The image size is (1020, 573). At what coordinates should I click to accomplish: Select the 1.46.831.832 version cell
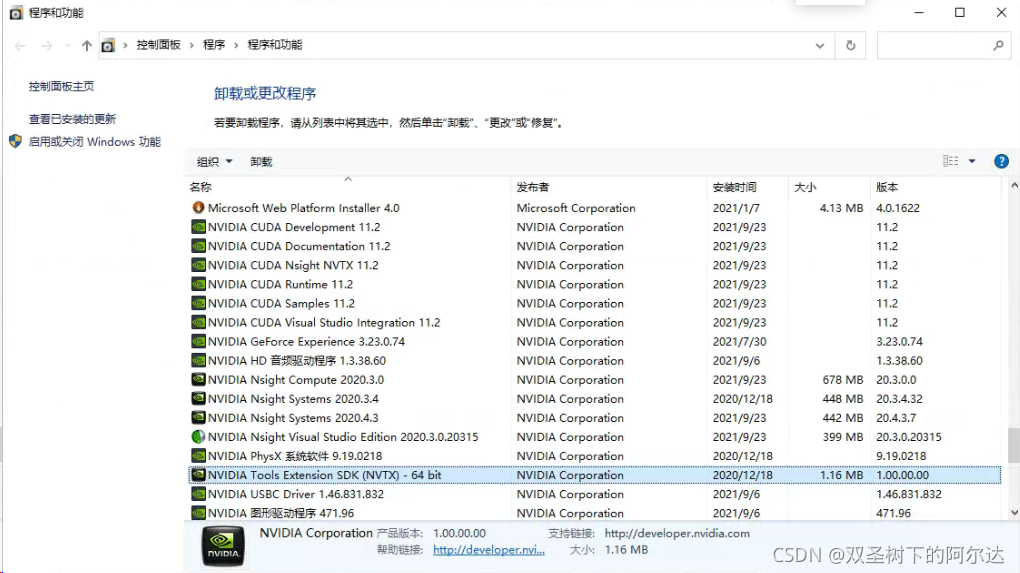(909, 494)
